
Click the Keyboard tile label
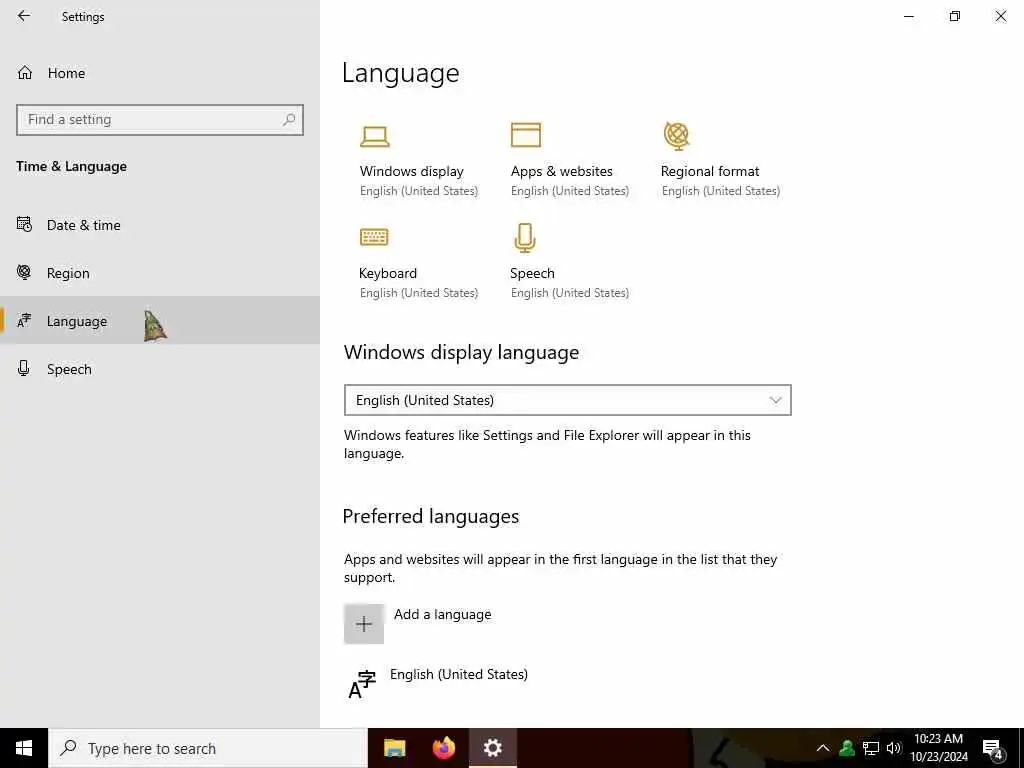[x=388, y=273]
